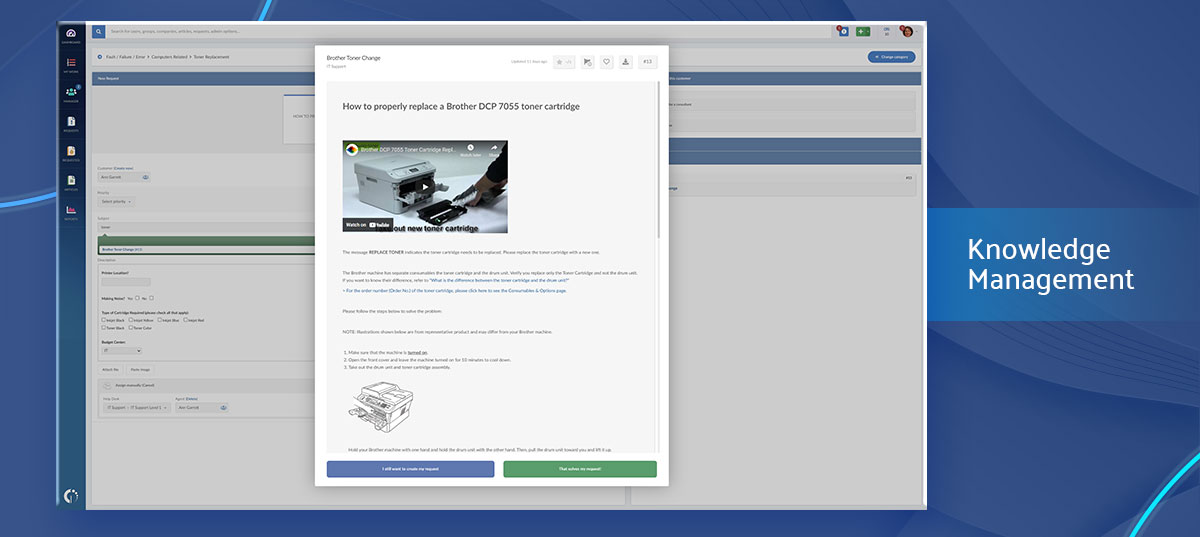Open the user avatar menu
The image size is (1200, 537).
(907, 31)
